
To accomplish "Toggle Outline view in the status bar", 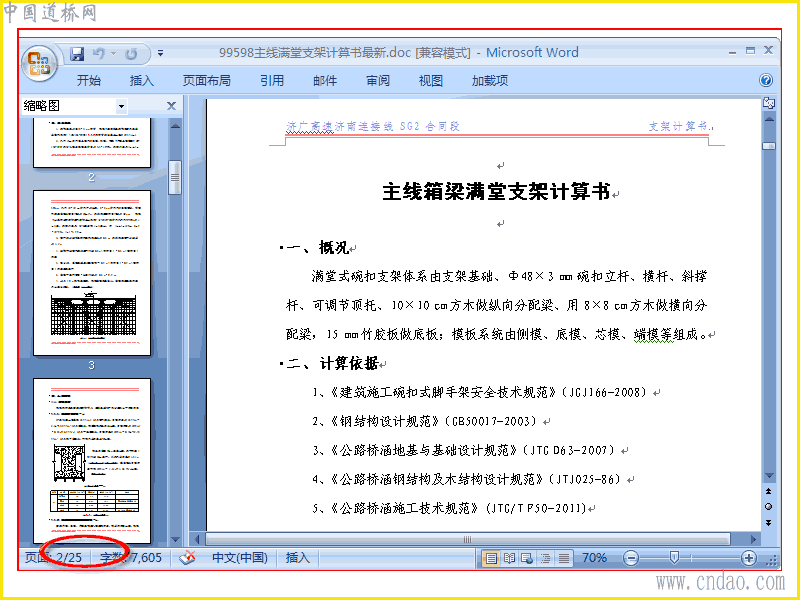I will tap(545, 558).
